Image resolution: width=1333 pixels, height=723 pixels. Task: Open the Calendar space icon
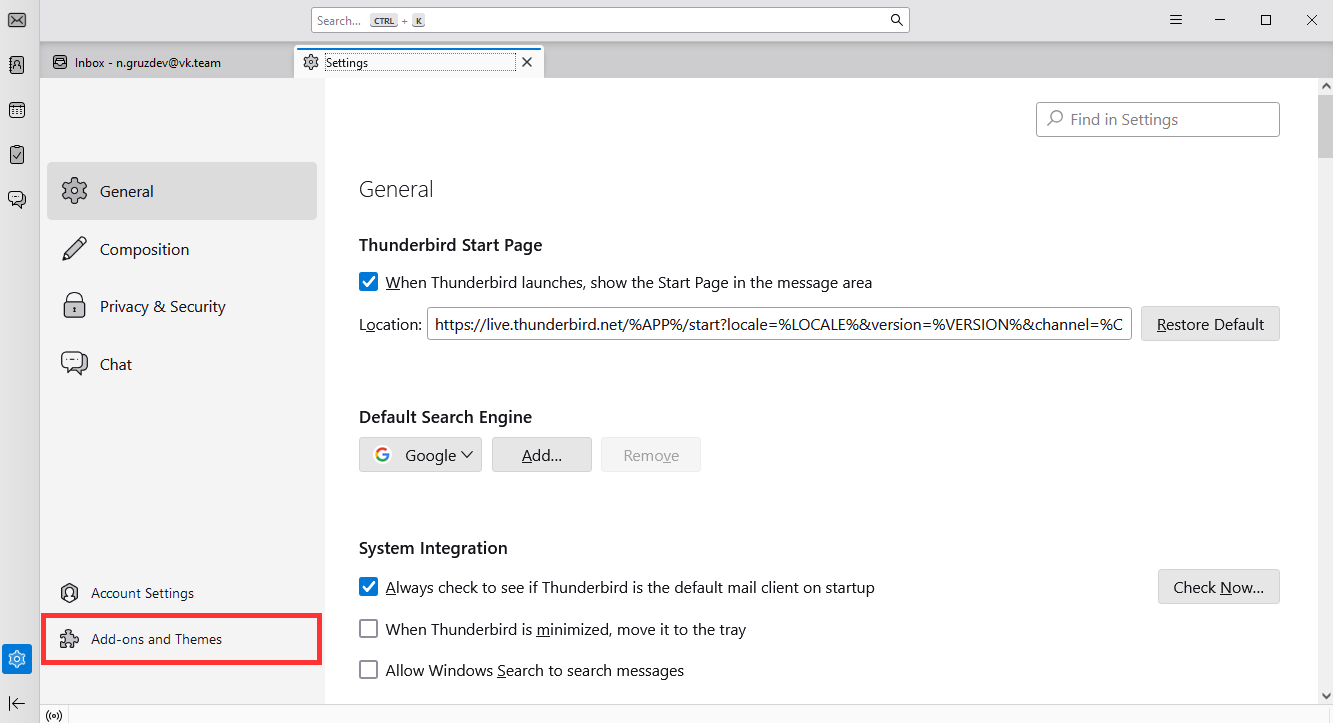click(17, 110)
